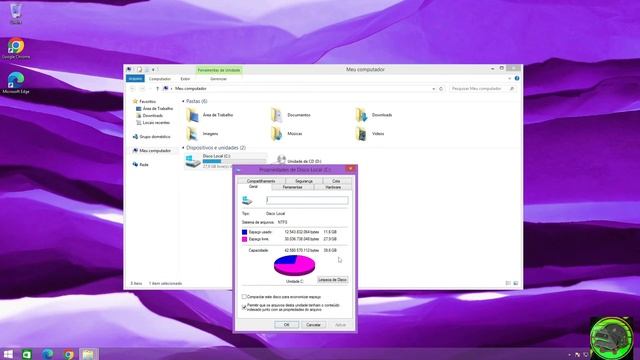
Task: Click the disk usage pie chart
Action: [294, 265]
